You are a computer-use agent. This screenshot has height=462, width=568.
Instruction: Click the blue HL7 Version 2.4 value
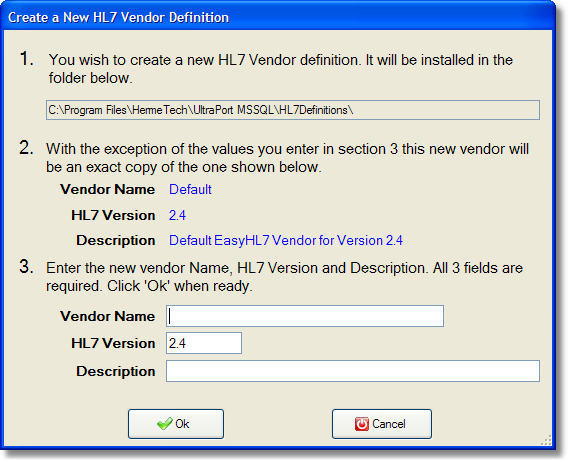pyautogui.click(x=177, y=216)
